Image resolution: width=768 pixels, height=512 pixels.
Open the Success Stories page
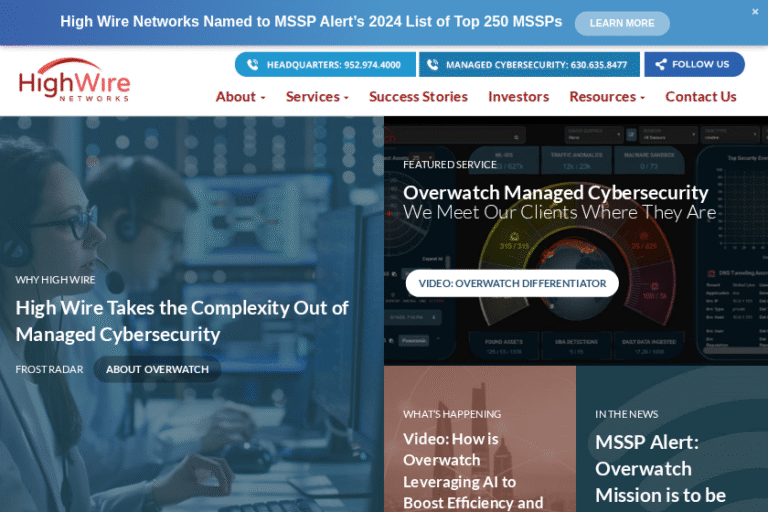point(418,97)
